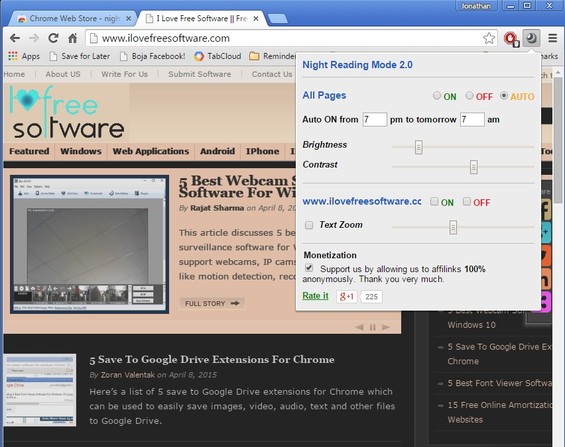Go to previous featured slide arrow
Image resolution: width=565 pixels, height=447 pixels.
coord(359,327)
